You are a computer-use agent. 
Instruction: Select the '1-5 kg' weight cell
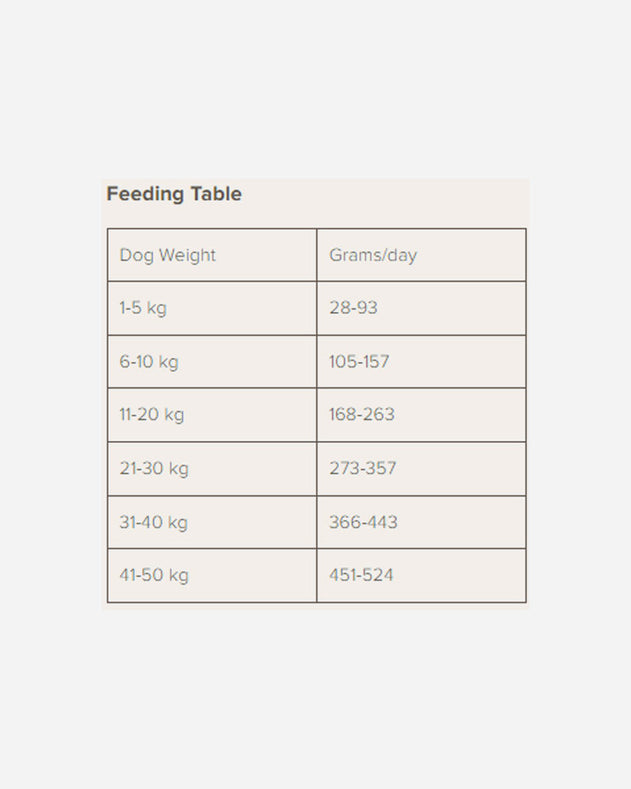[143, 308]
